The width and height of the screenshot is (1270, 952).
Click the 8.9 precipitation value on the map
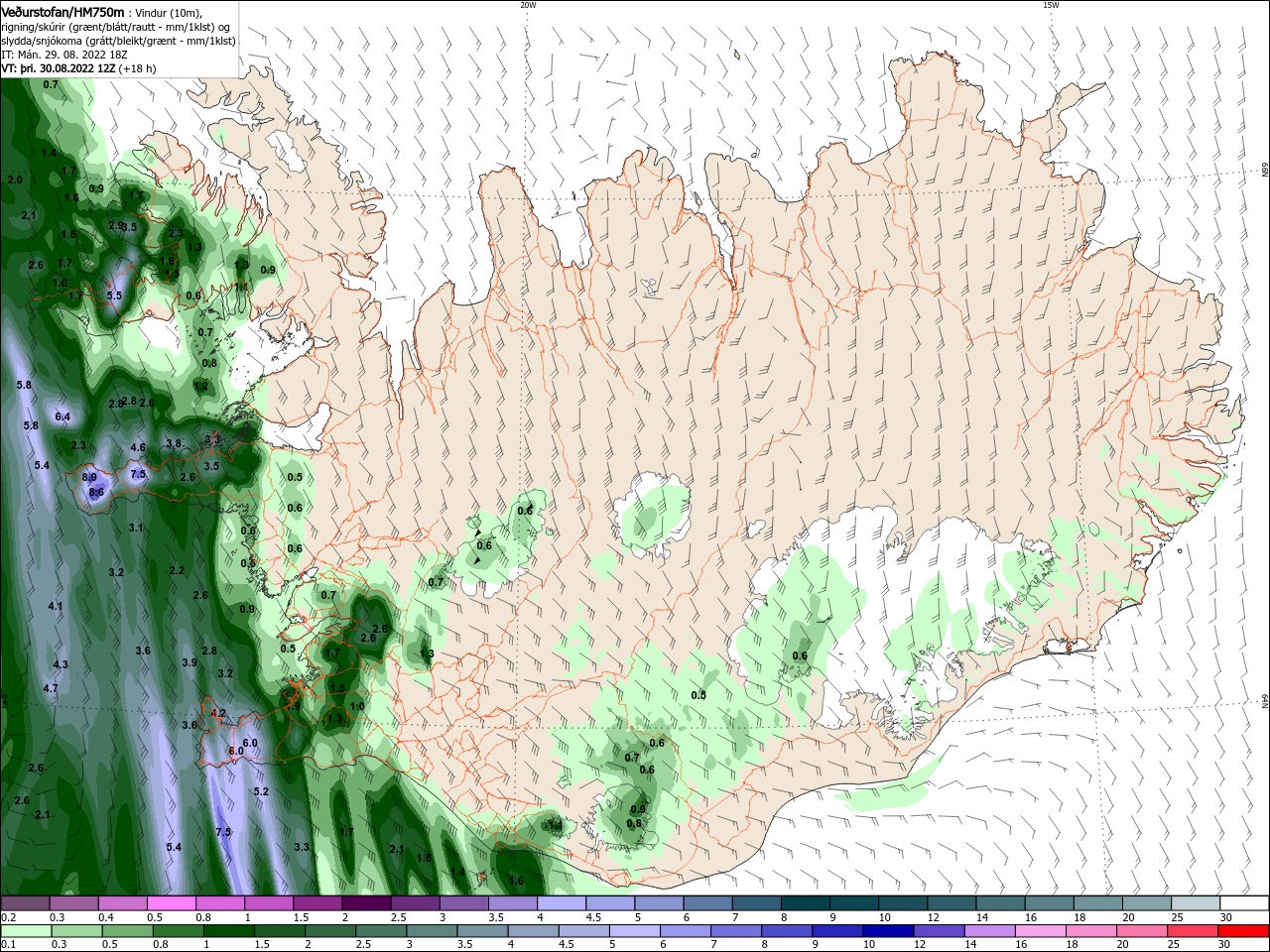[89, 477]
